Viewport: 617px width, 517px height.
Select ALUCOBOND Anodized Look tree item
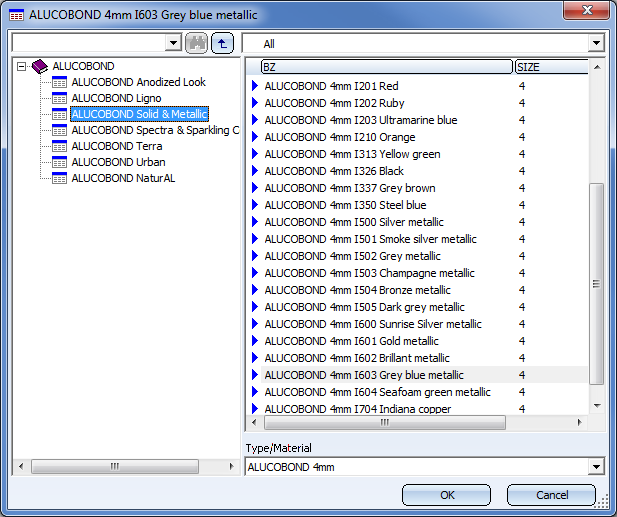pos(139,82)
